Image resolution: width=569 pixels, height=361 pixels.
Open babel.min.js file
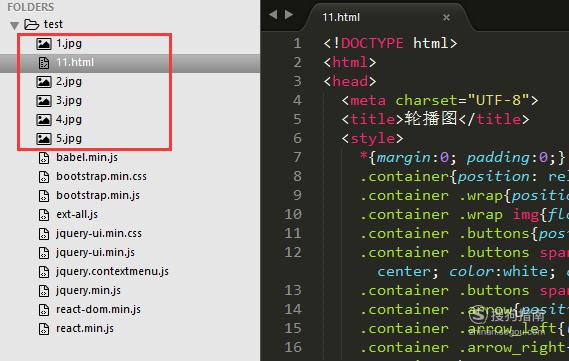87,157
